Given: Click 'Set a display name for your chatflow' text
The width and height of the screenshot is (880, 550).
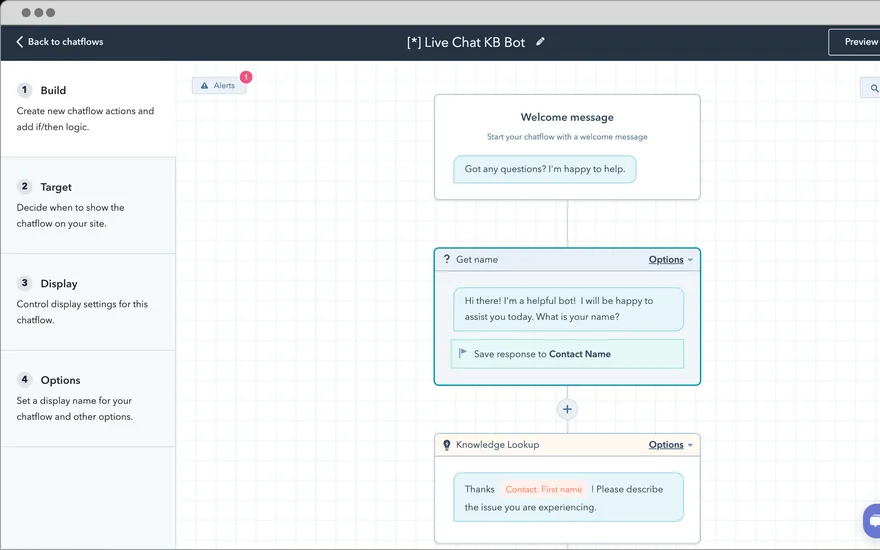Looking at the screenshot, I should [75, 409].
